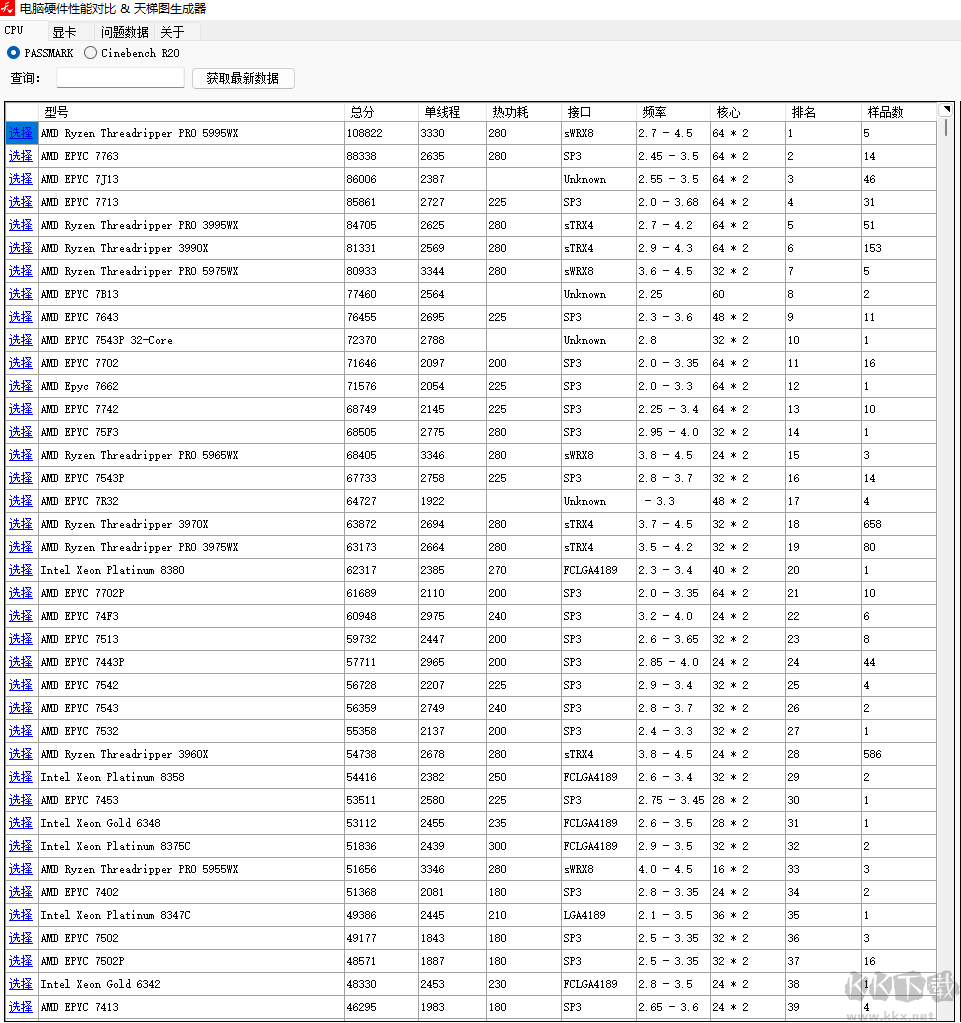Image resolution: width=961 pixels, height=1023 pixels.
Task: Click the 排名 column header
Action: coord(823,112)
